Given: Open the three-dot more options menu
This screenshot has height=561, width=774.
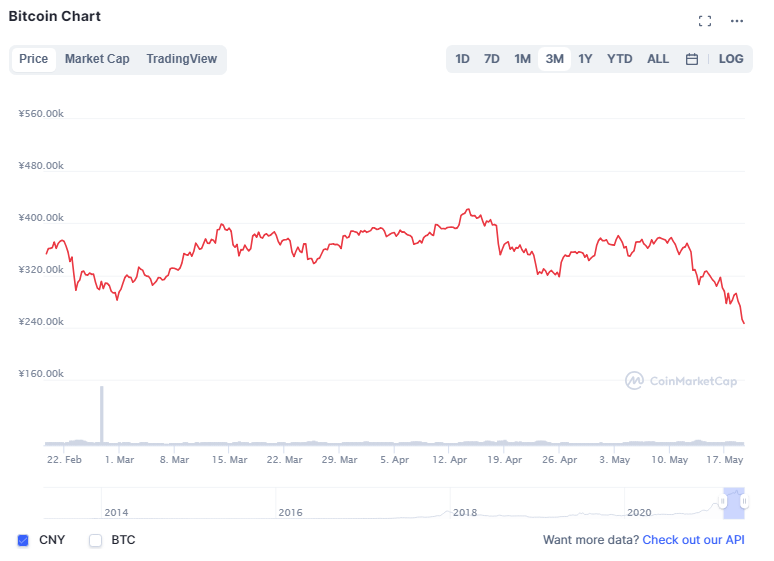Looking at the screenshot, I should coord(737,21).
